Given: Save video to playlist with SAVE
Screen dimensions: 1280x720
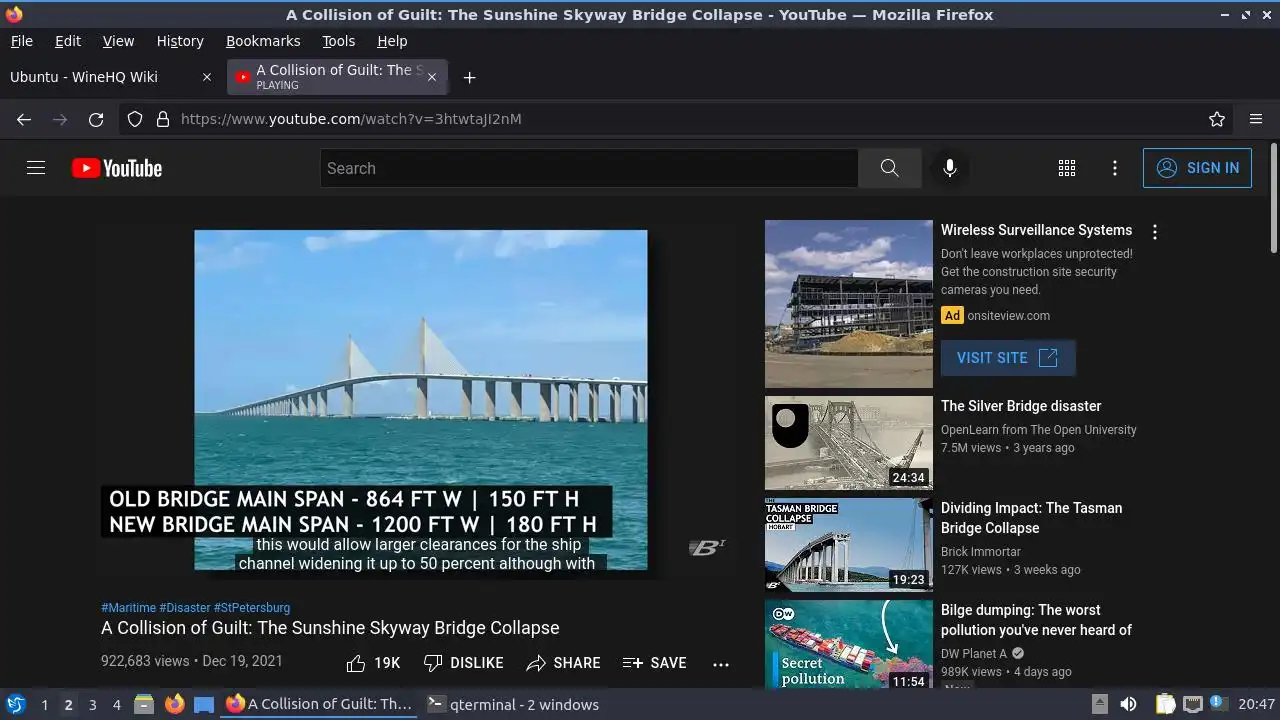Looking at the screenshot, I should (654, 663).
